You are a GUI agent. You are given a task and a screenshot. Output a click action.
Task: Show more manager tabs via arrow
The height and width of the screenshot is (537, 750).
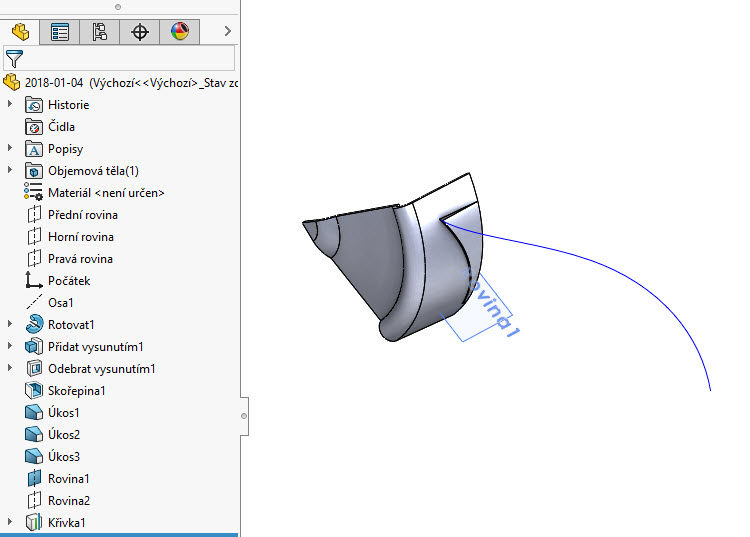pyautogui.click(x=228, y=31)
